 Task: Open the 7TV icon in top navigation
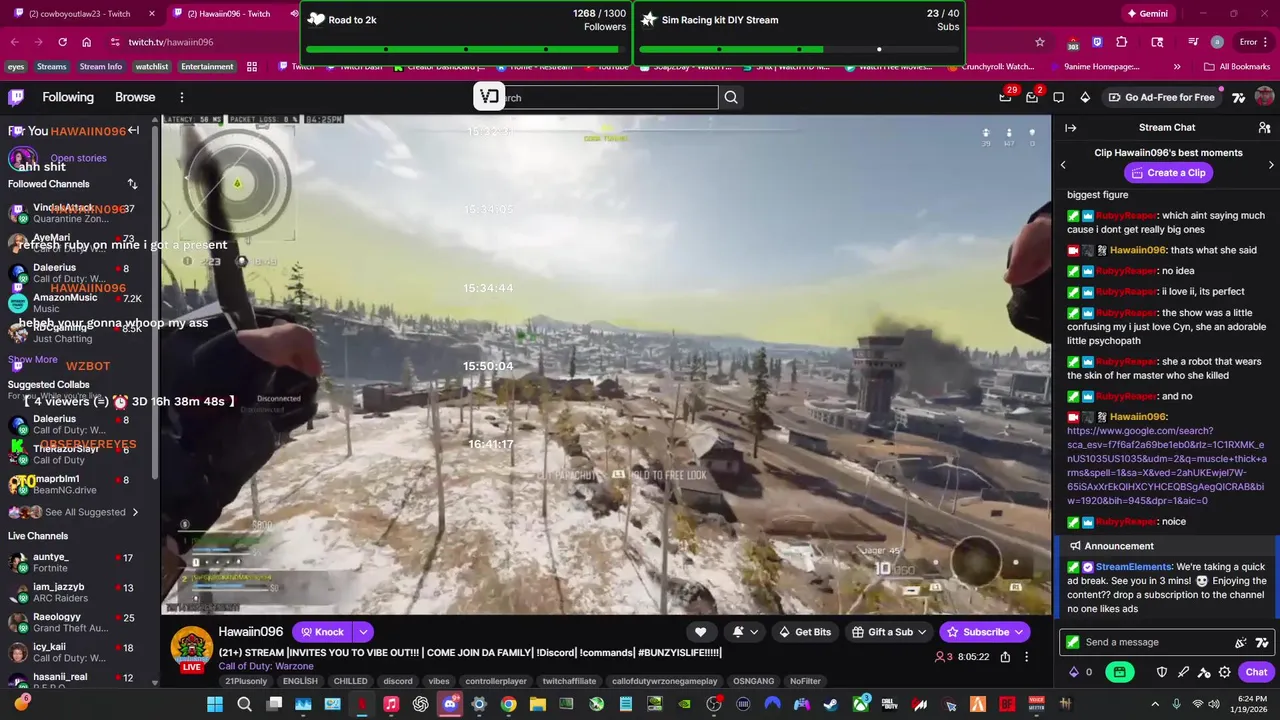tap(1239, 97)
